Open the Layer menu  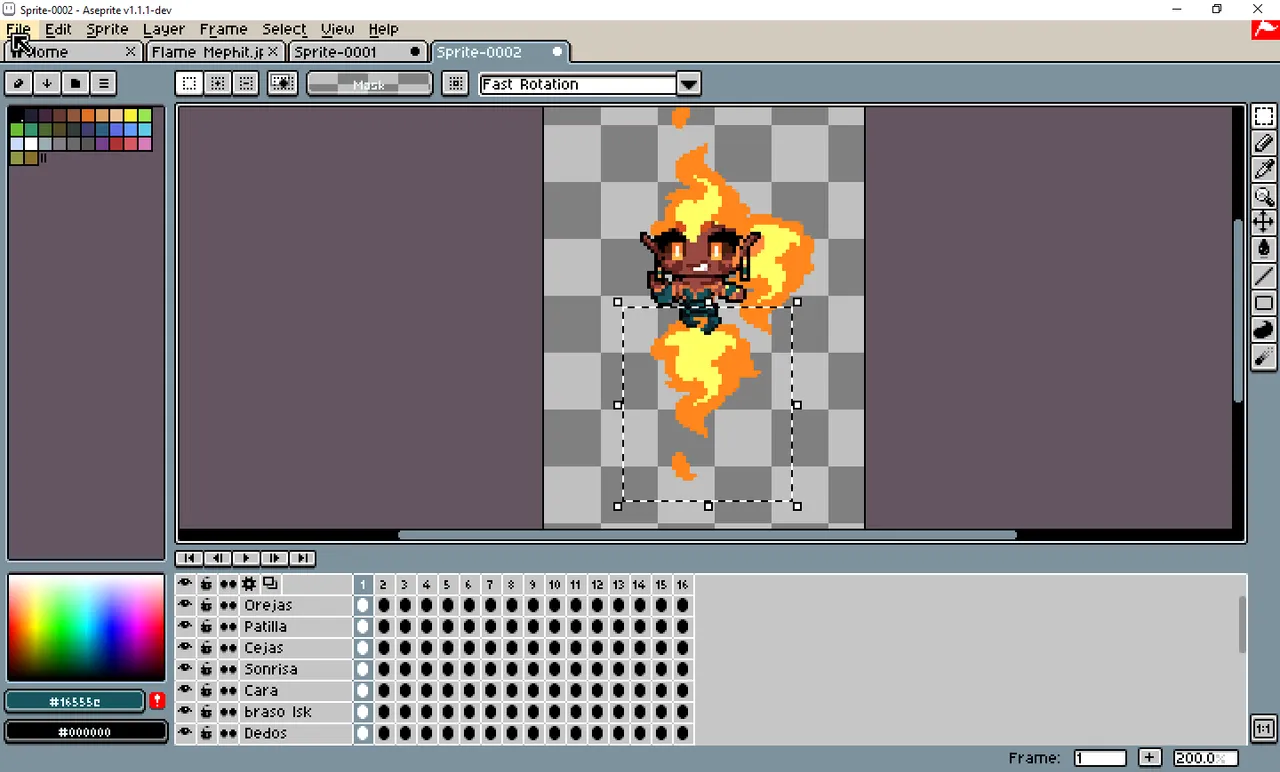pos(164,29)
